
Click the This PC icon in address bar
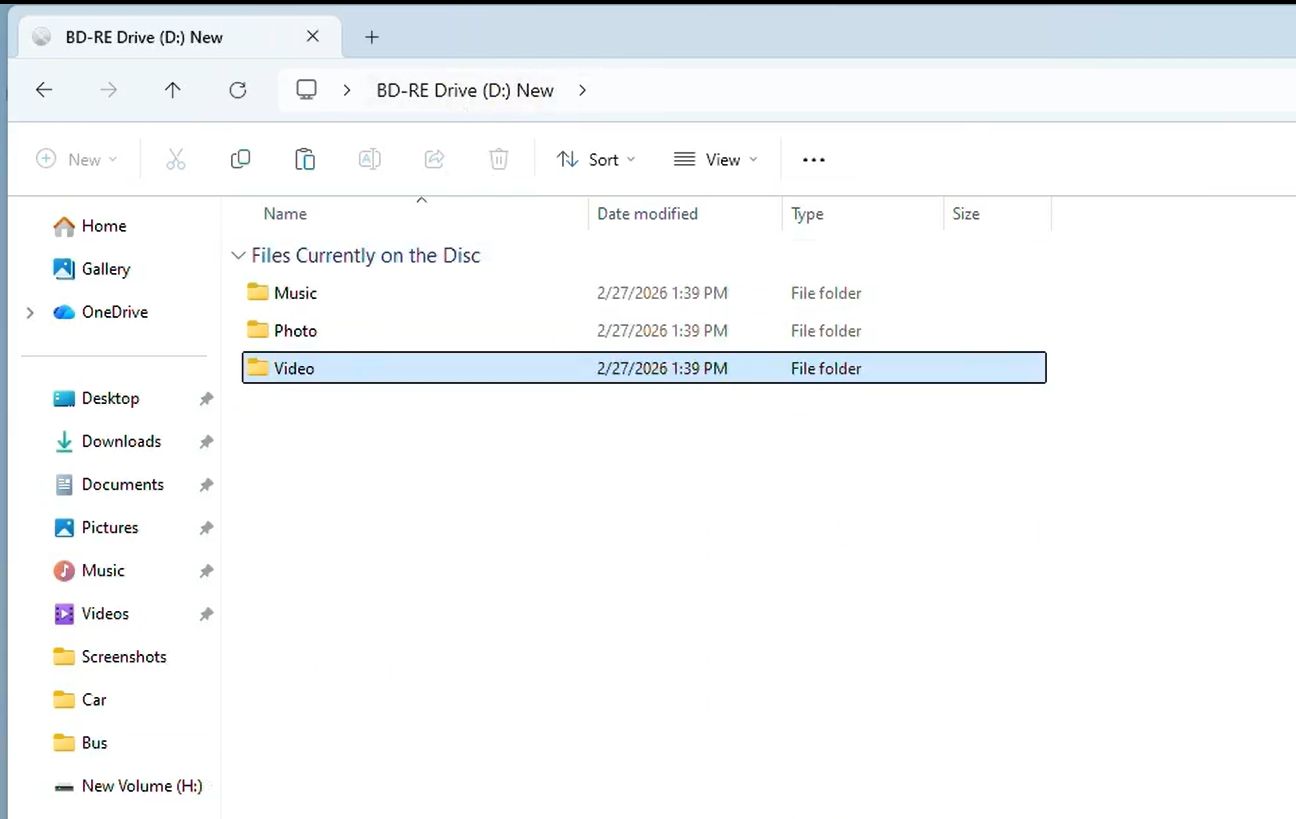coord(305,89)
